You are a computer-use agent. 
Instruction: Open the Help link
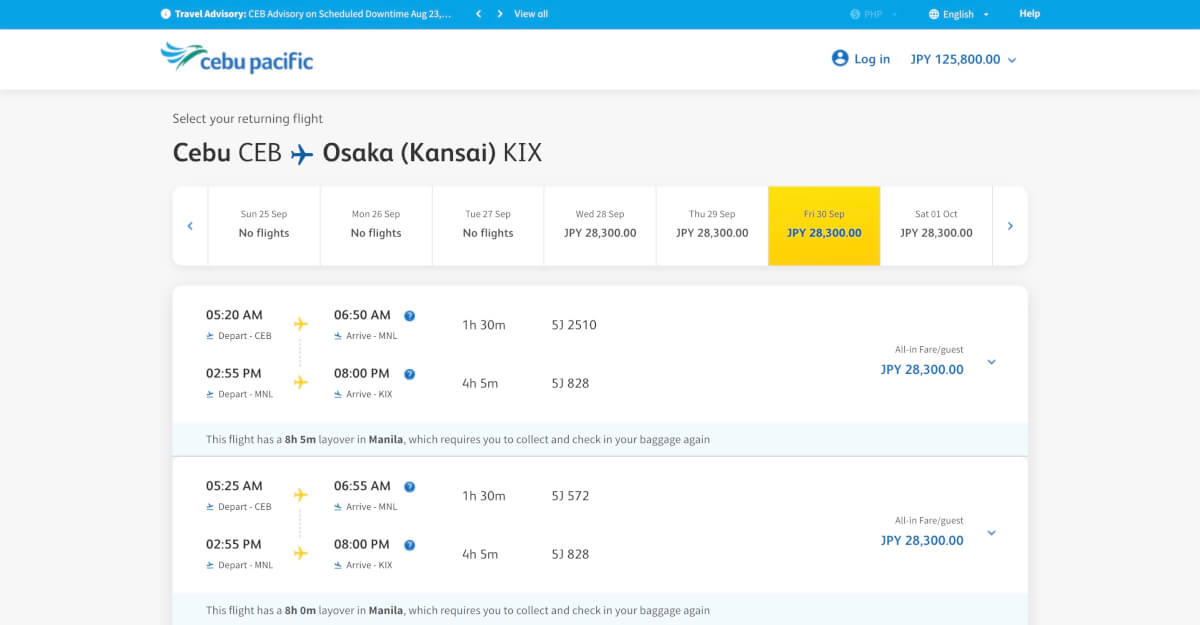(x=1029, y=14)
